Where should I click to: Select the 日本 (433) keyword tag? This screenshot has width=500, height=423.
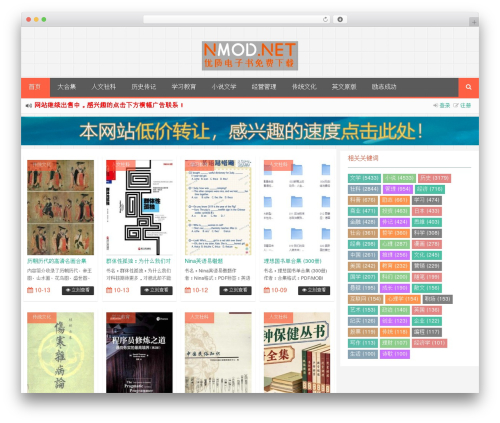[427, 211]
